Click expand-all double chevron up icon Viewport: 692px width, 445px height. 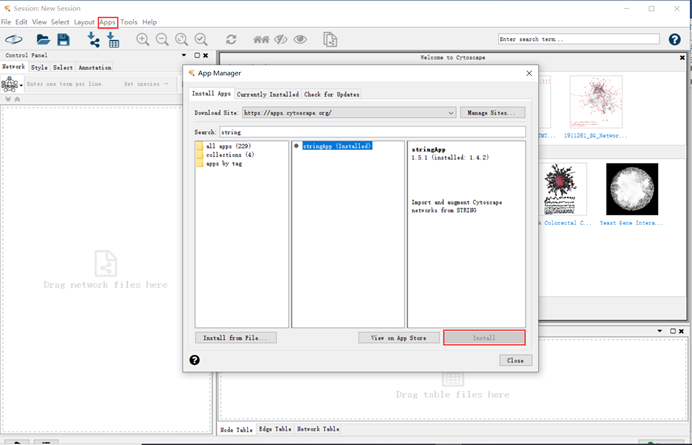(17, 99)
